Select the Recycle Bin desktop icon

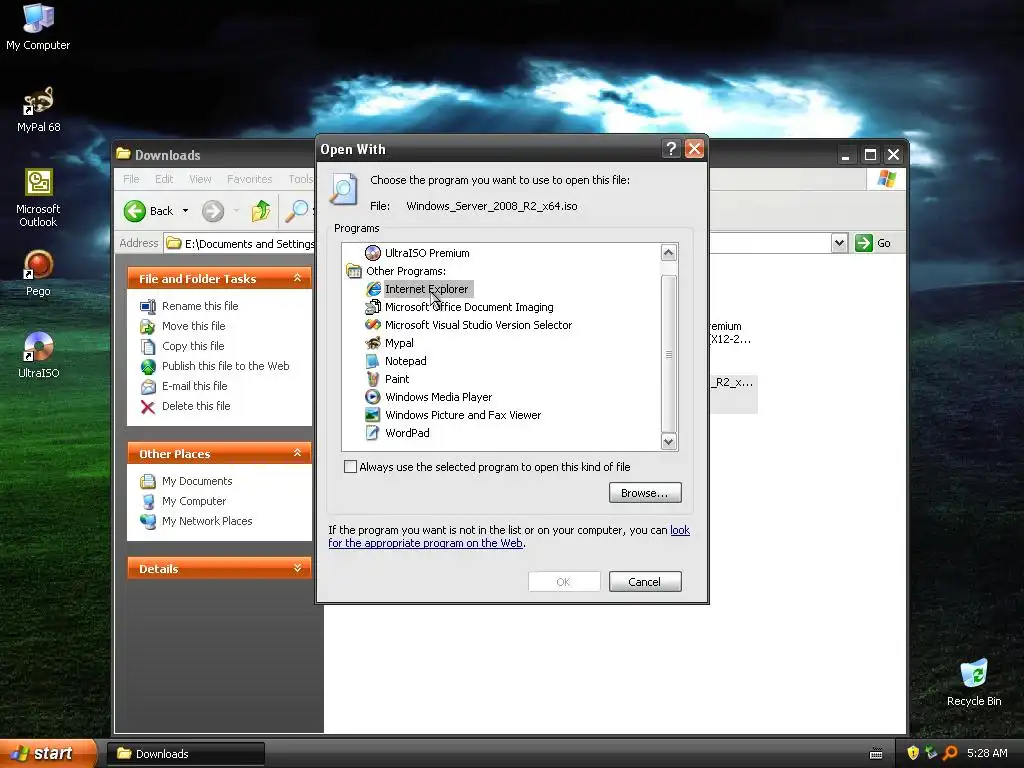[974, 683]
